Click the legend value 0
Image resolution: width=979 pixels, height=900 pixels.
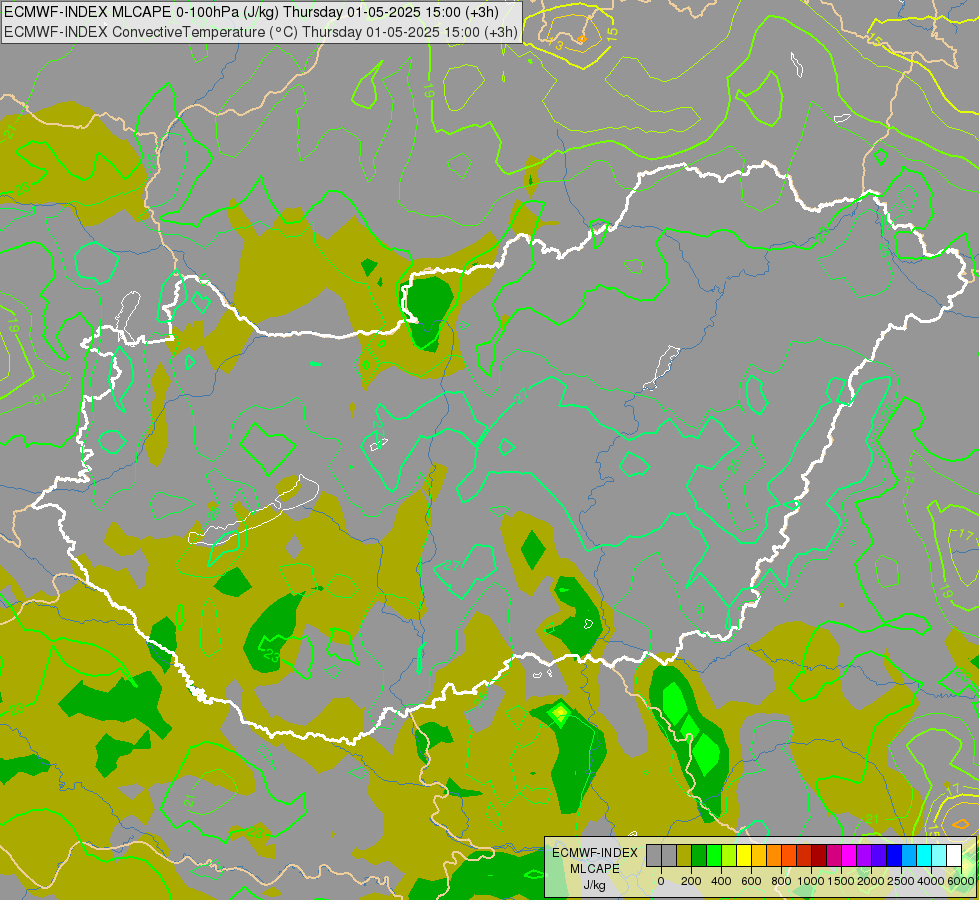click(x=661, y=881)
